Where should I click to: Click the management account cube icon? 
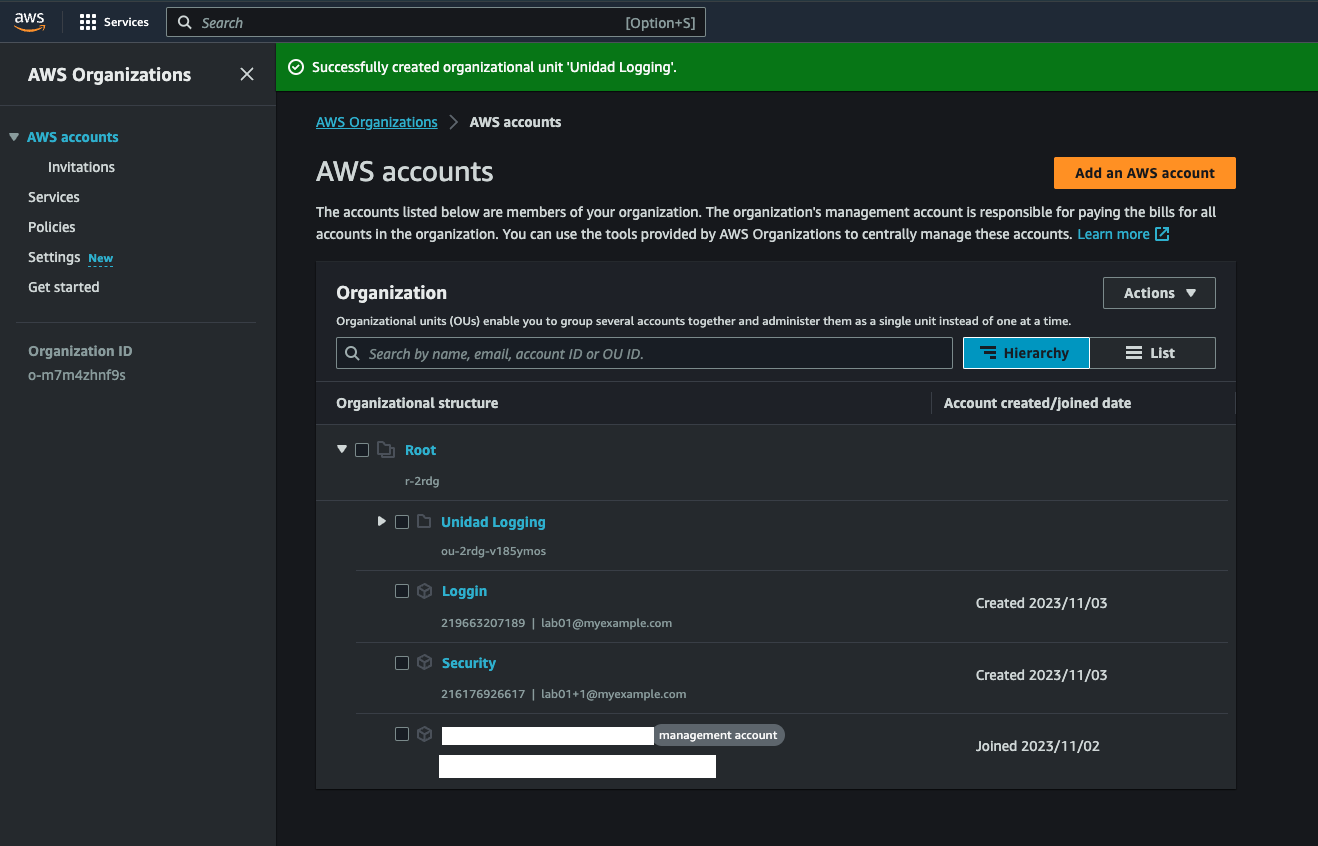pyautogui.click(x=424, y=734)
